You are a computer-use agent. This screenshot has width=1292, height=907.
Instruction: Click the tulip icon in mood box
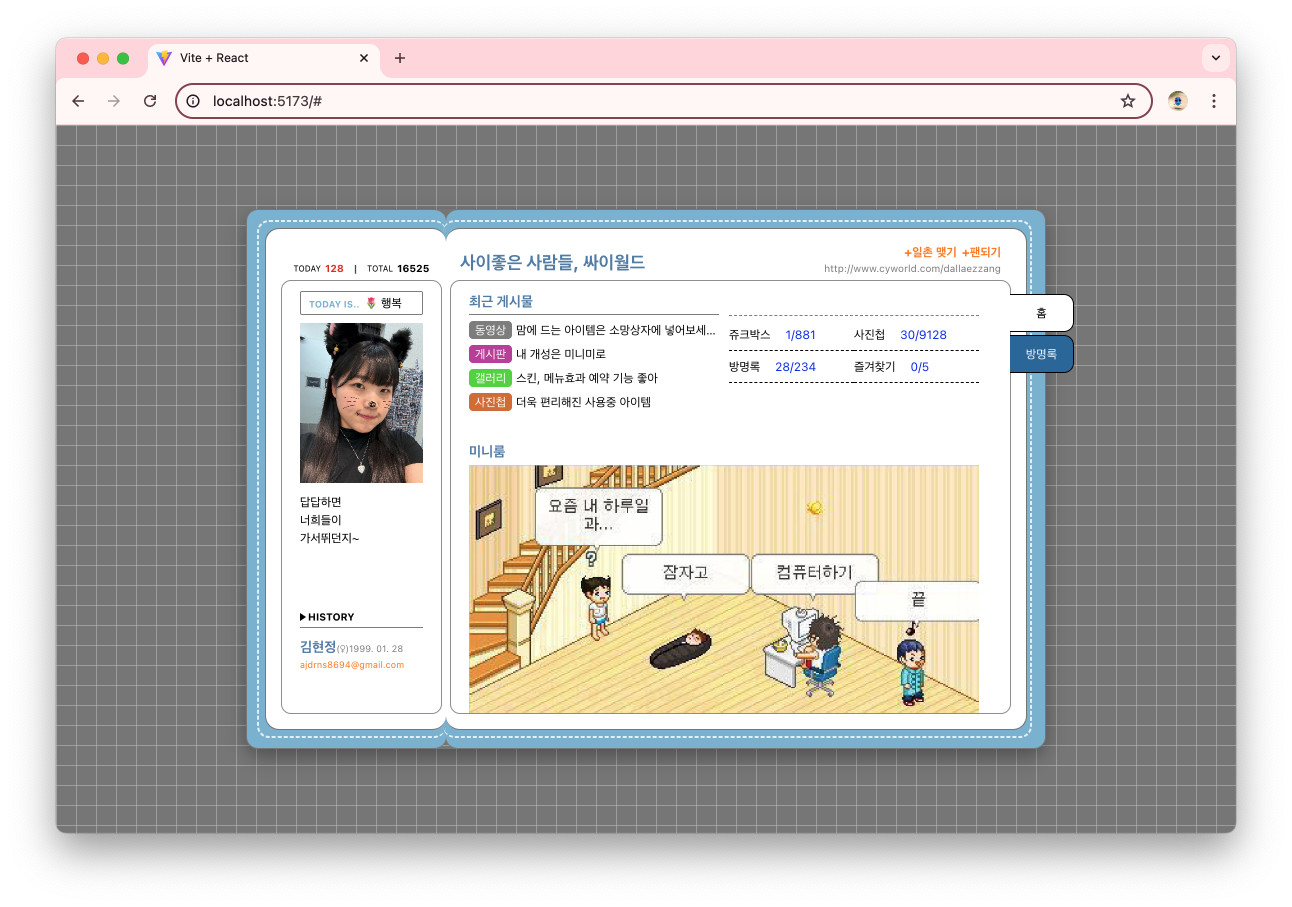[x=371, y=303]
